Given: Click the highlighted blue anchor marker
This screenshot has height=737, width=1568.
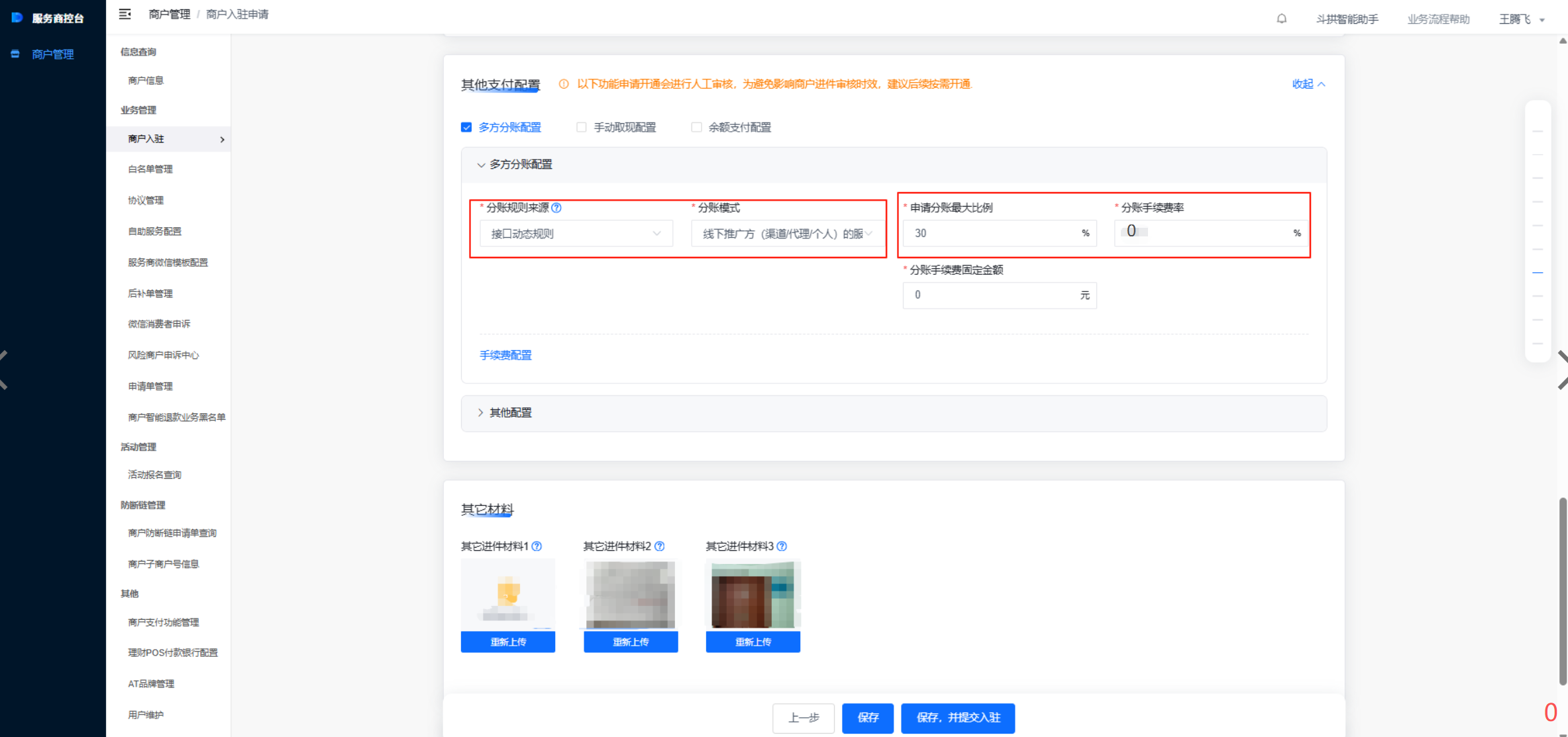Looking at the screenshot, I should point(1538,273).
